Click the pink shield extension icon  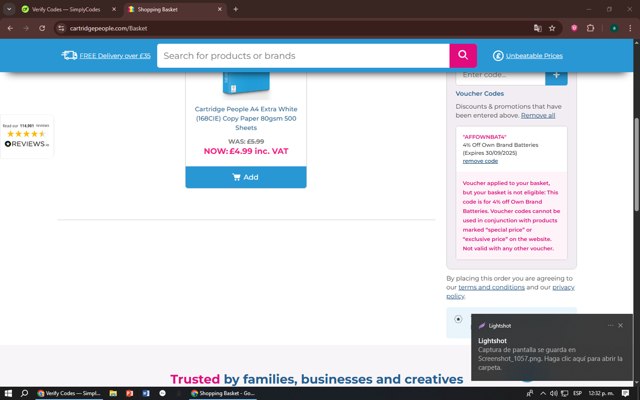[574, 28]
